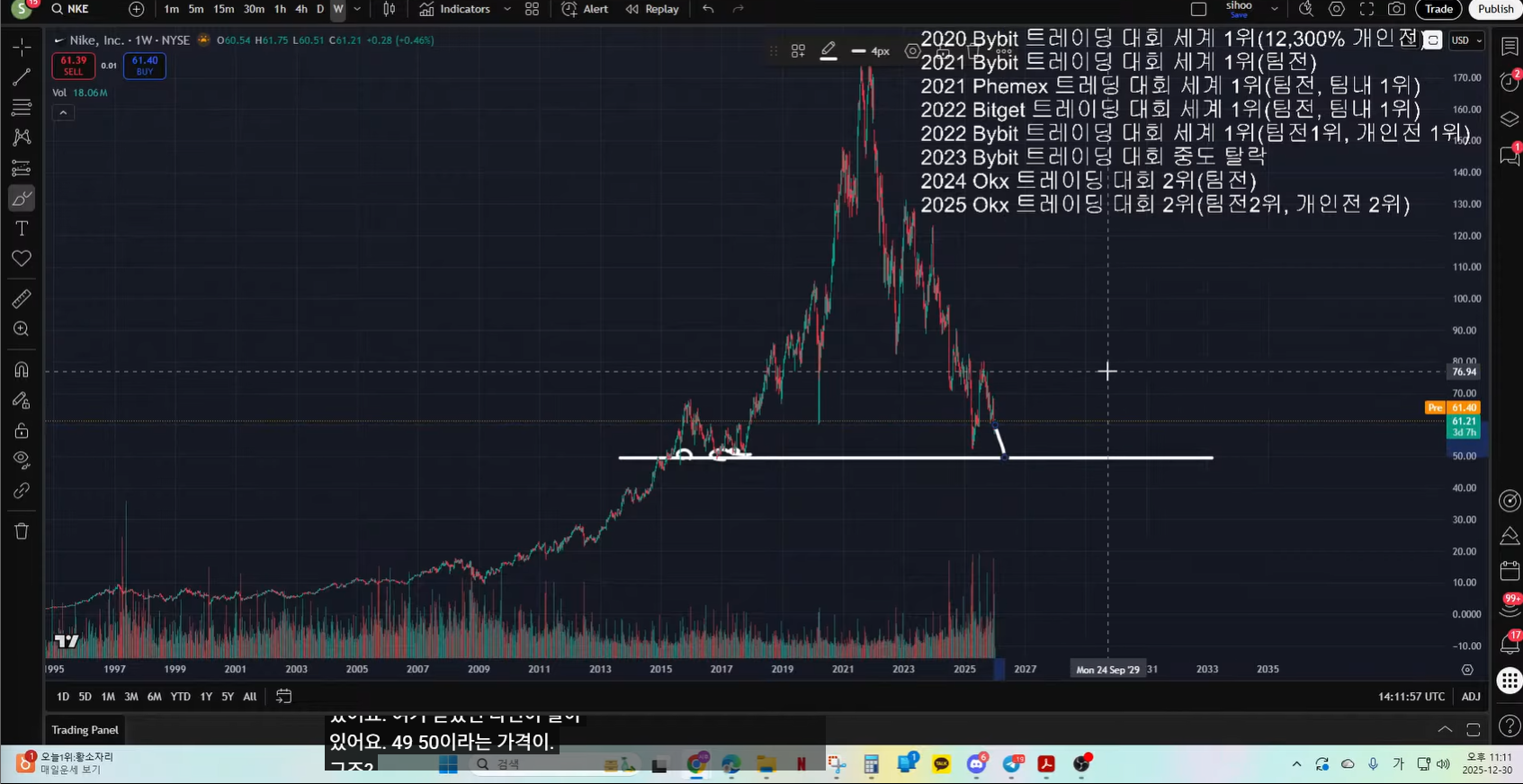Open the forecasting and measurement tools

(x=22, y=168)
